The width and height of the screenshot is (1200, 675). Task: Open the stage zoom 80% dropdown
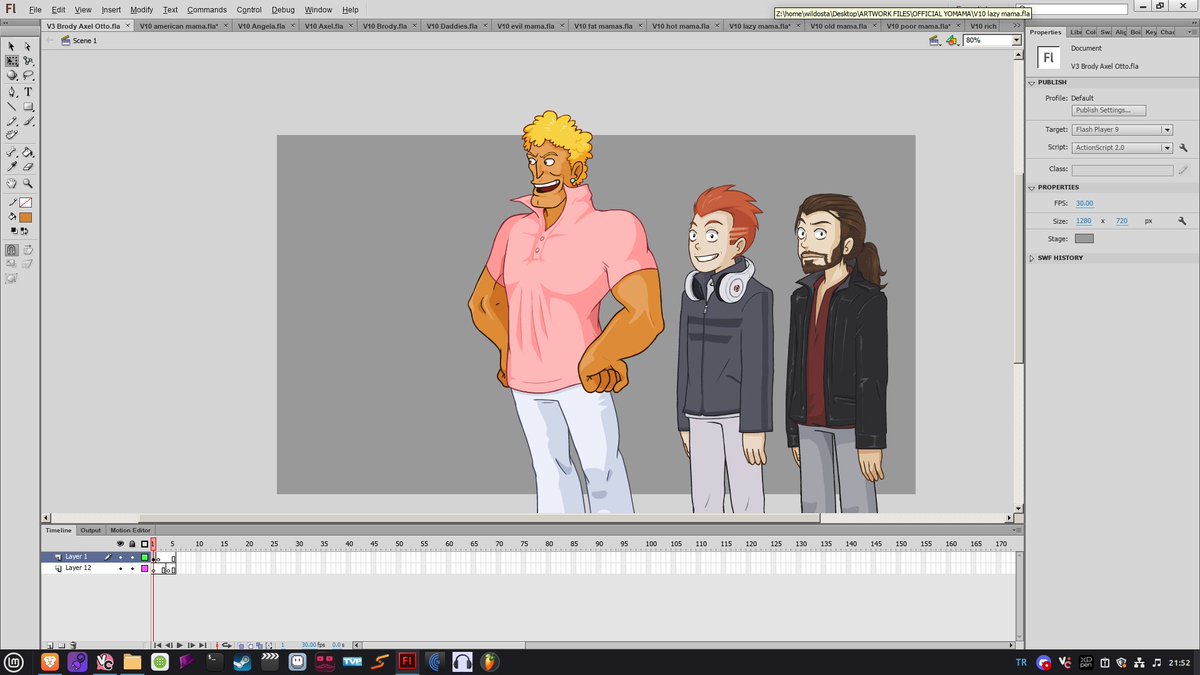[1015, 40]
